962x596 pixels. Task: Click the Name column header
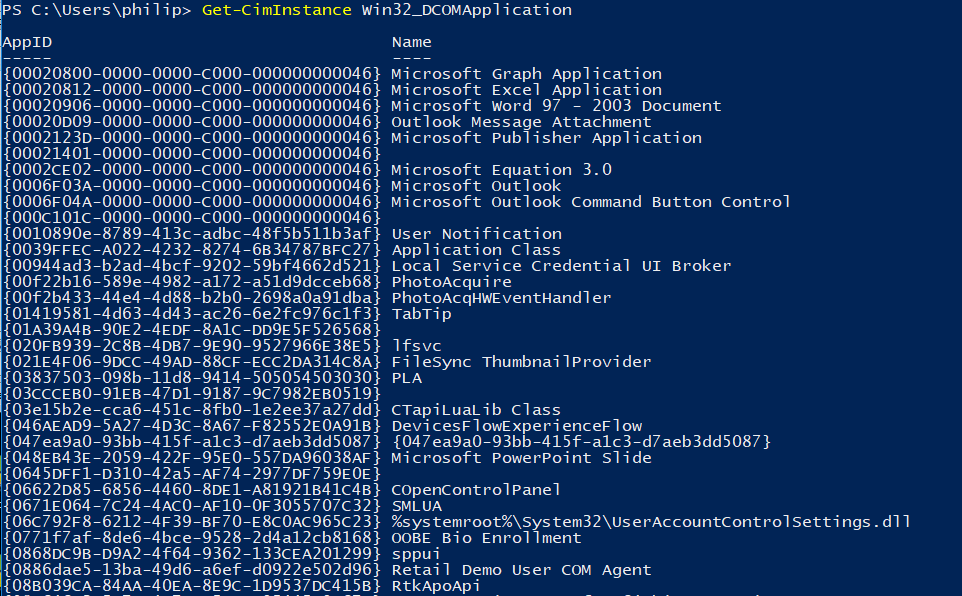pyautogui.click(x=411, y=42)
